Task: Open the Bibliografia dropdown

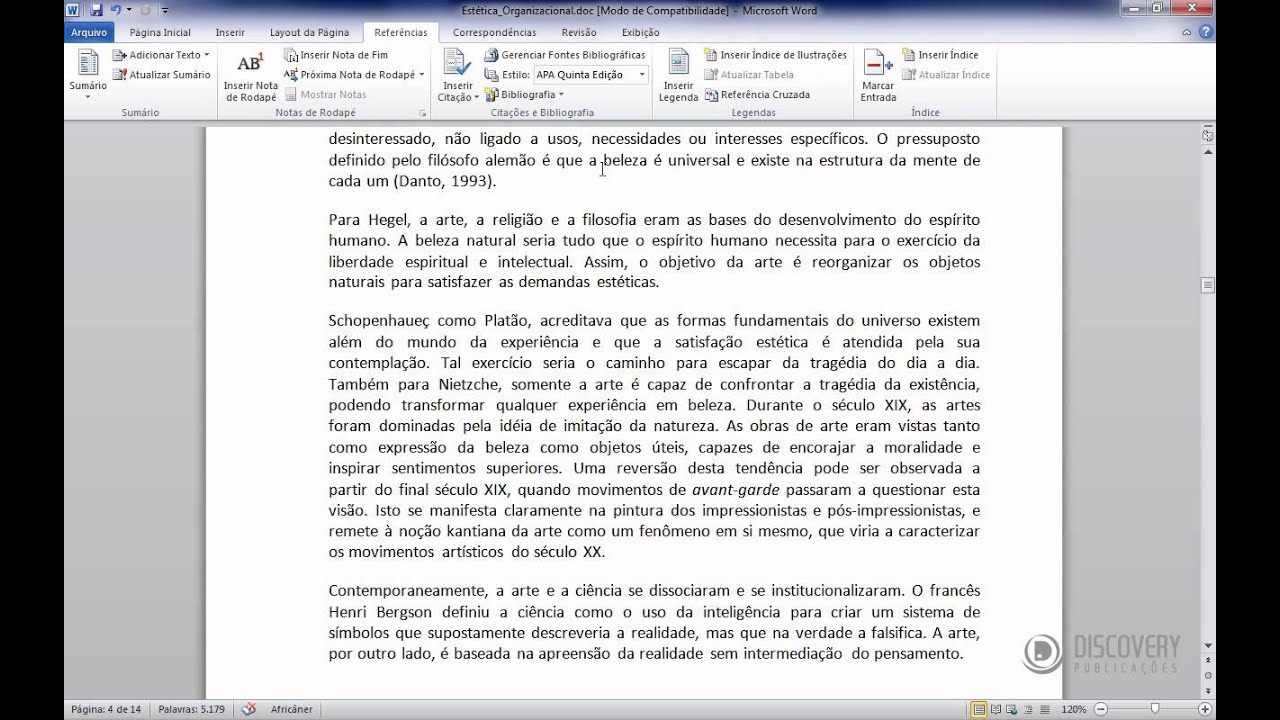Action: 525,95
